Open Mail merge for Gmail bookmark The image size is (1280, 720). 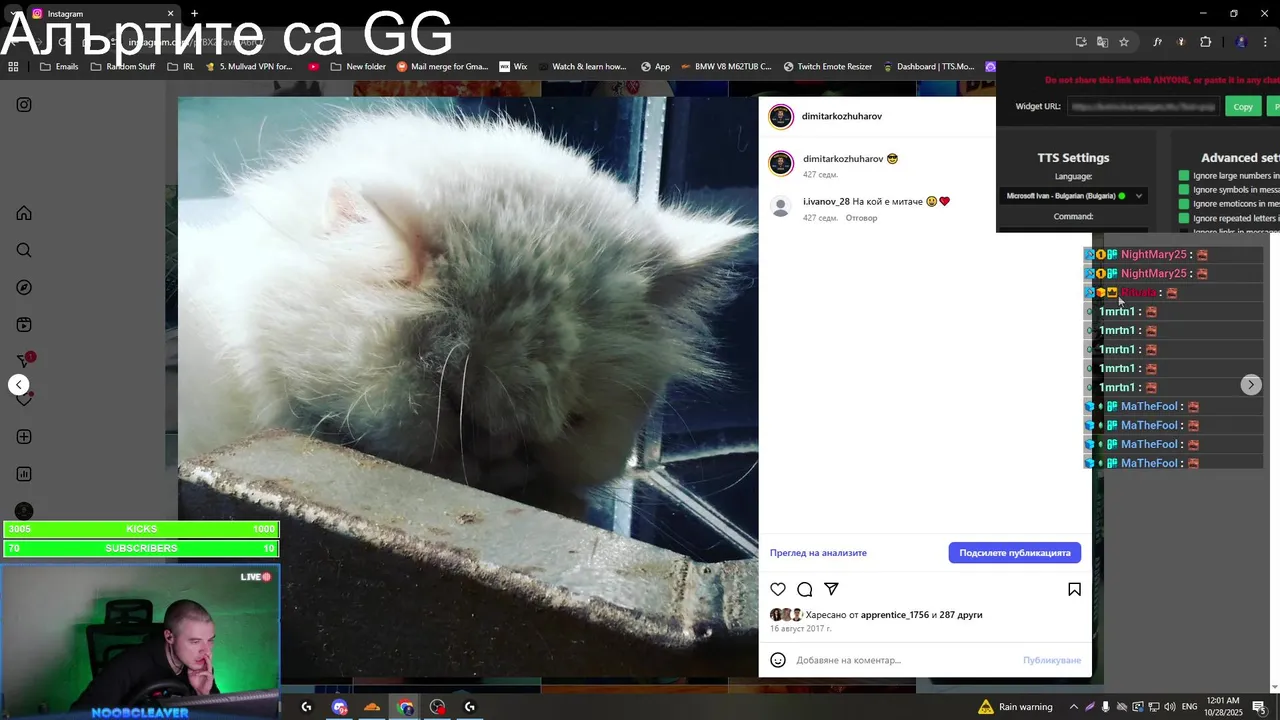(443, 67)
